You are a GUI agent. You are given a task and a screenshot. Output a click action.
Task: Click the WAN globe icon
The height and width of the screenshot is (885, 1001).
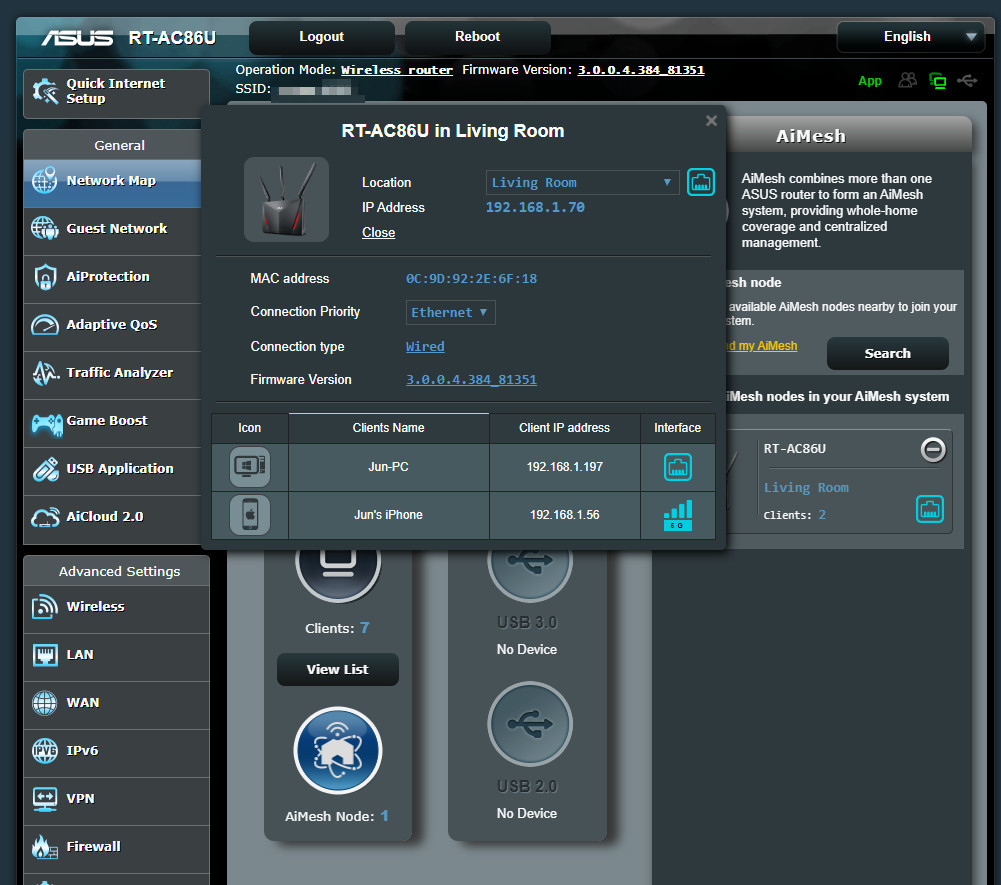coord(45,703)
